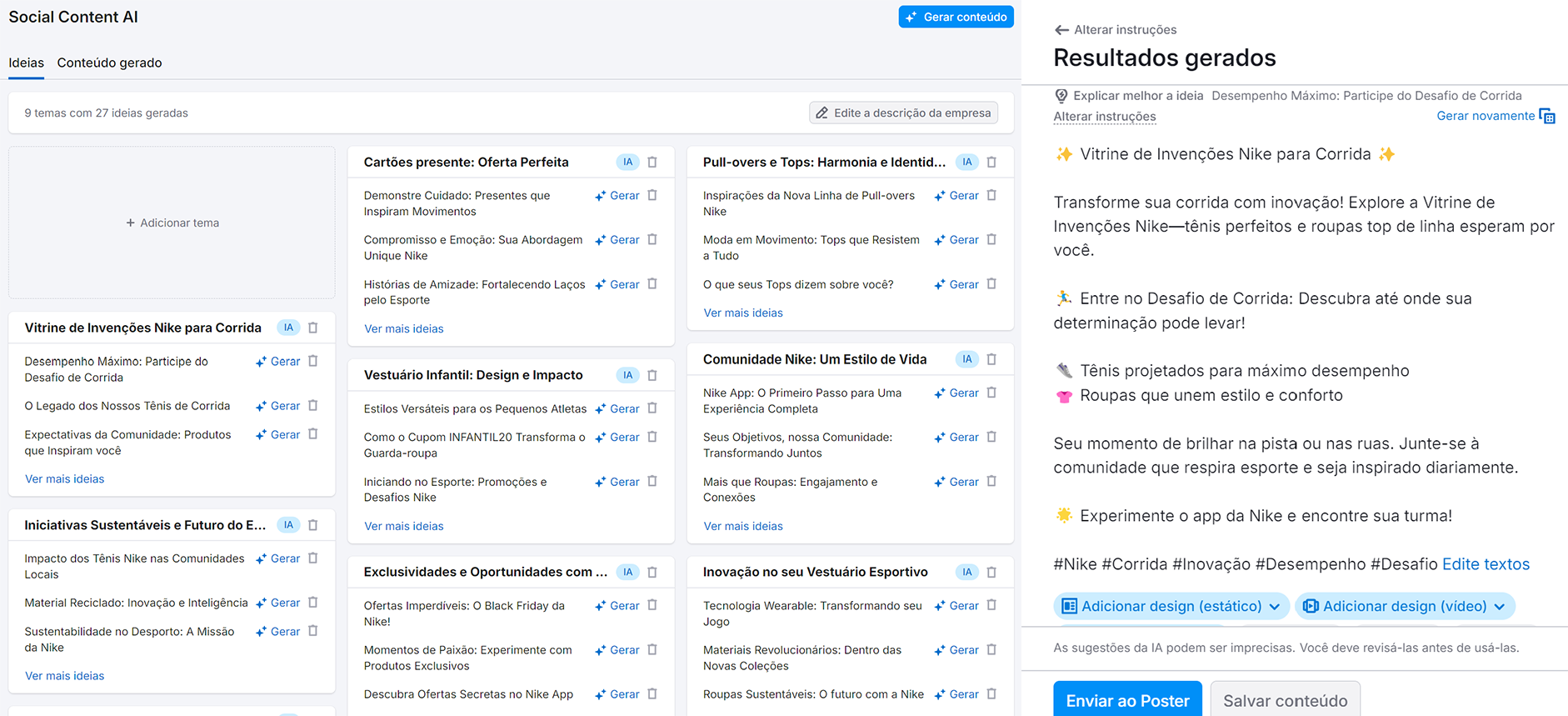Delete the Pull-overs e Tops theme
The image size is (1568, 716).
[x=991, y=163]
